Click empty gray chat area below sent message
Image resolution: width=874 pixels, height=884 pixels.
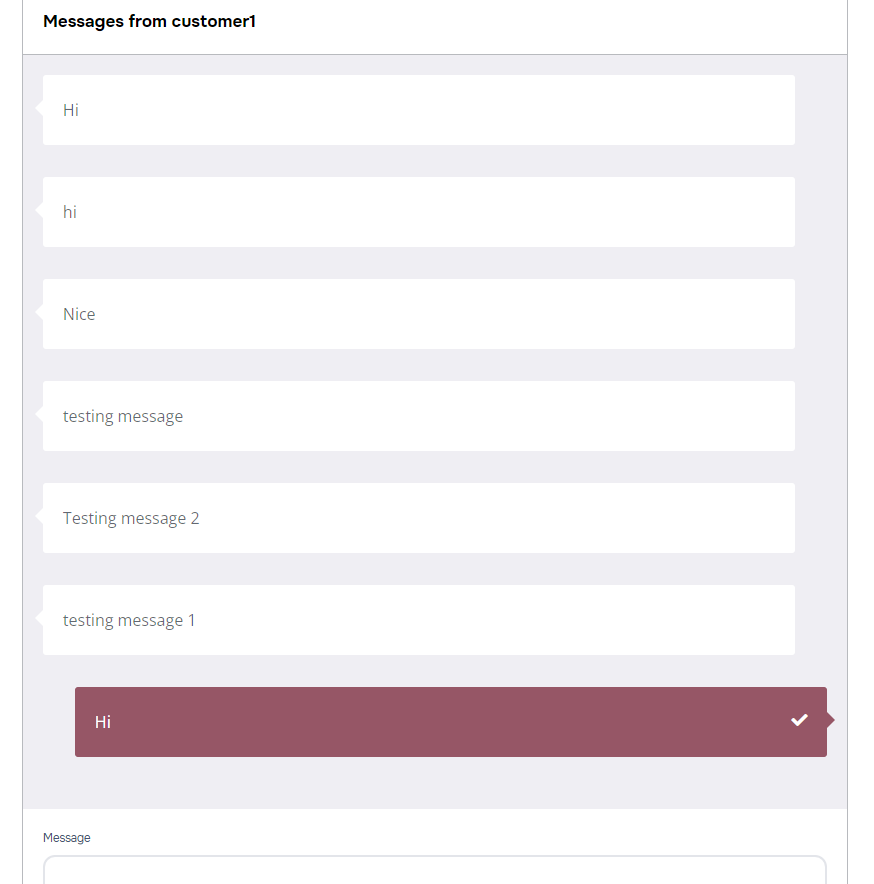[435, 783]
